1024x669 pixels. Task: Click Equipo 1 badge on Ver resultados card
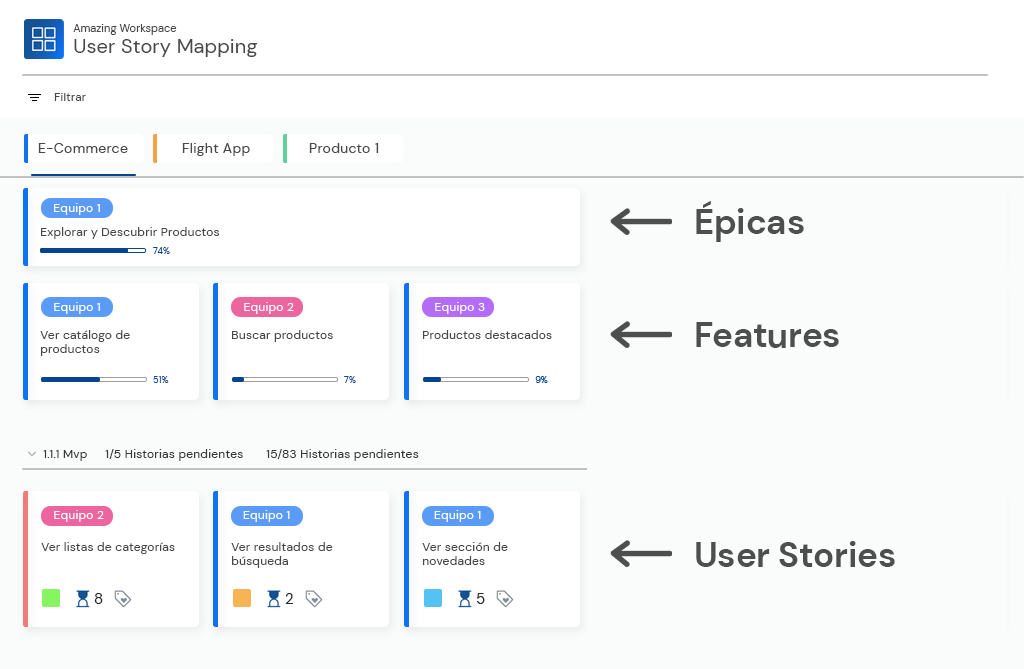pos(267,515)
